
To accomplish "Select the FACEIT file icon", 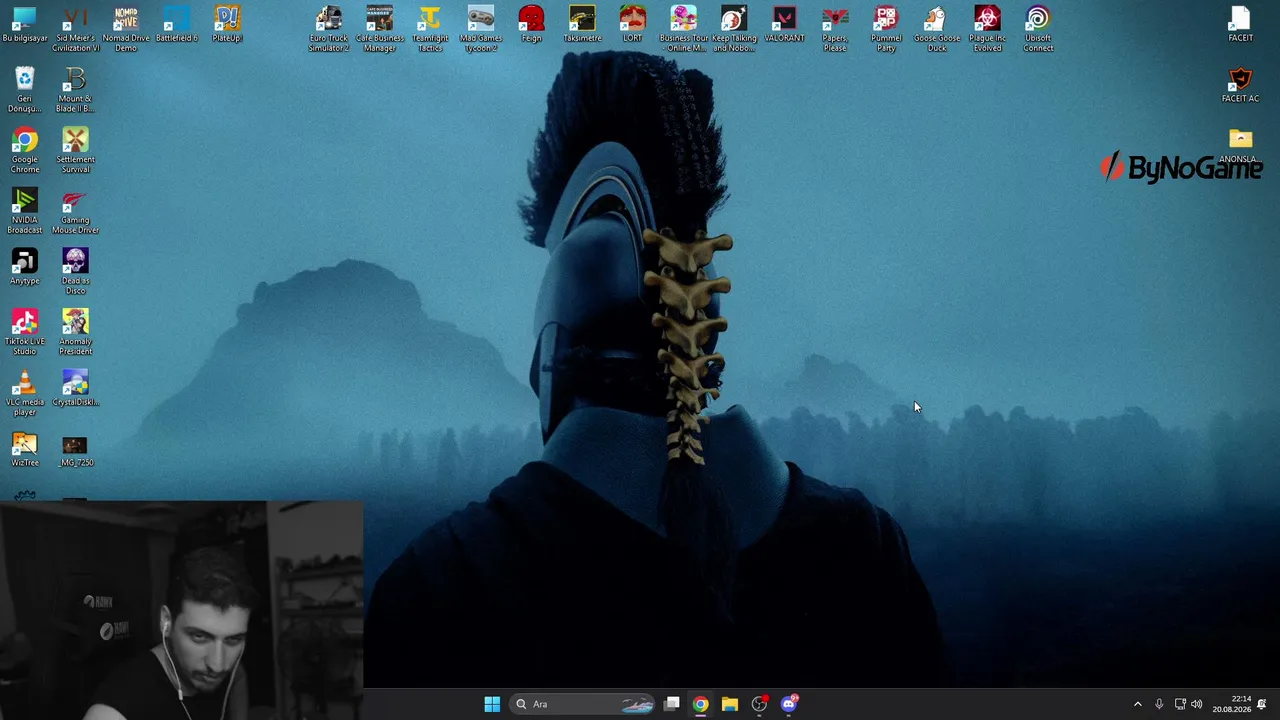I will click(1240, 26).
